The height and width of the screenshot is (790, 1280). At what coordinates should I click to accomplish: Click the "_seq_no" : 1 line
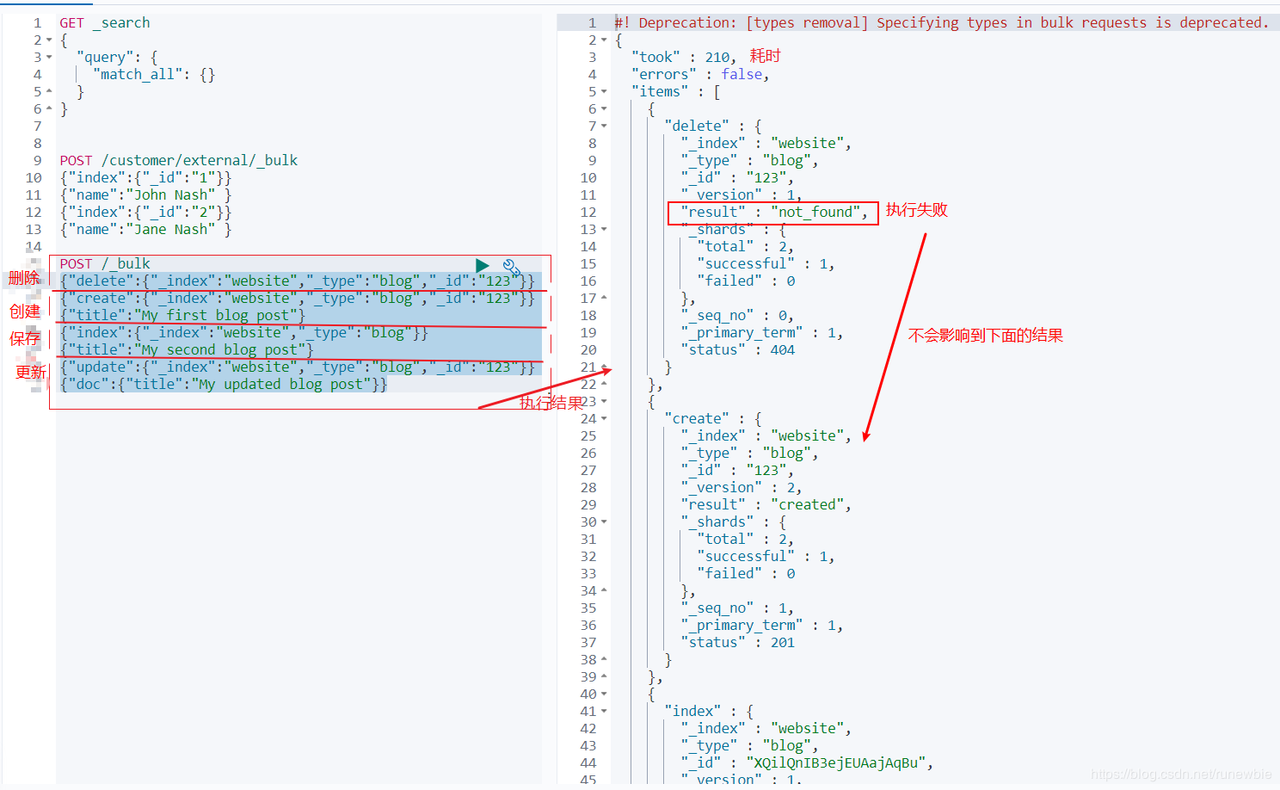(x=737, y=608)
